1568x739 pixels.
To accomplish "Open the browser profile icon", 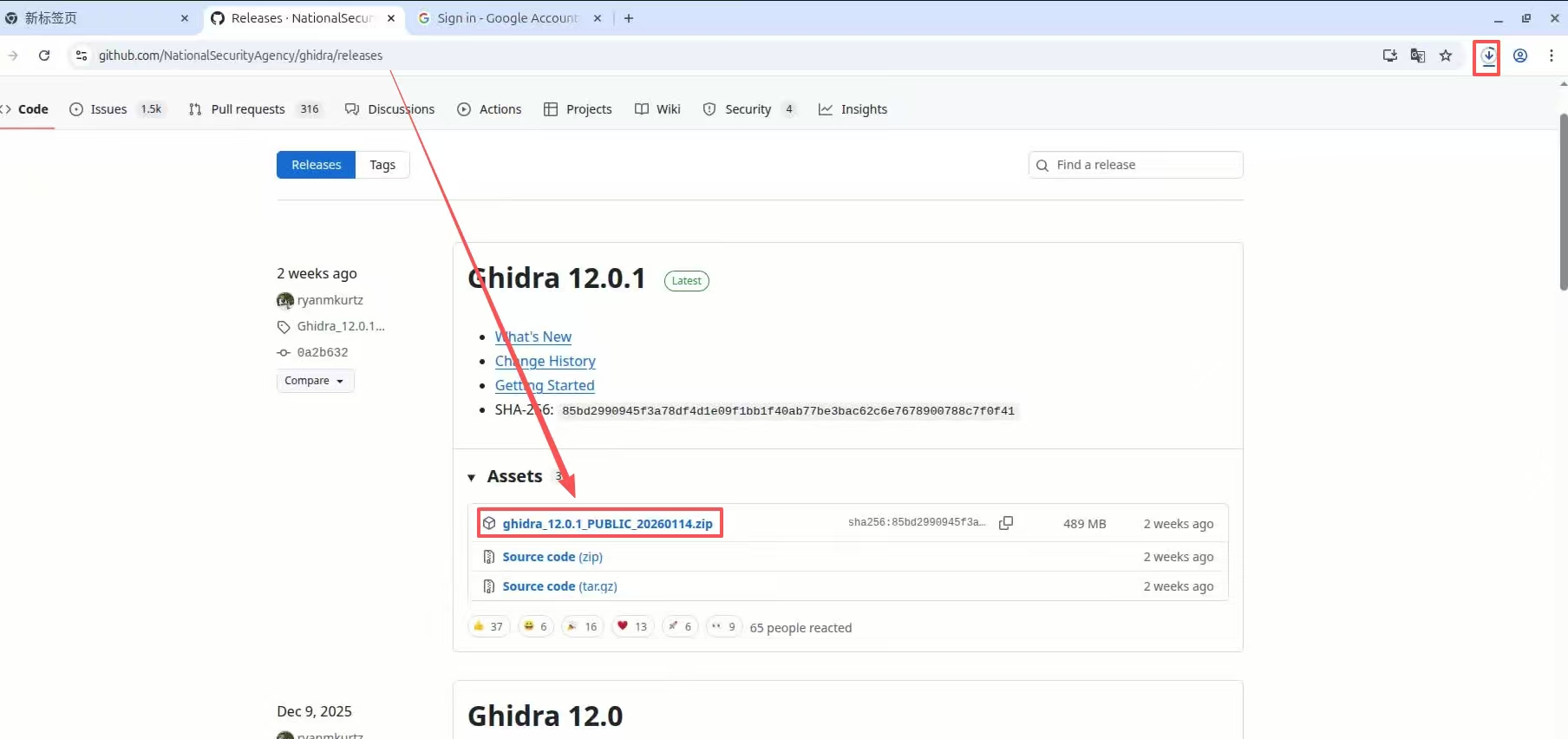I will pos(1520,56).
